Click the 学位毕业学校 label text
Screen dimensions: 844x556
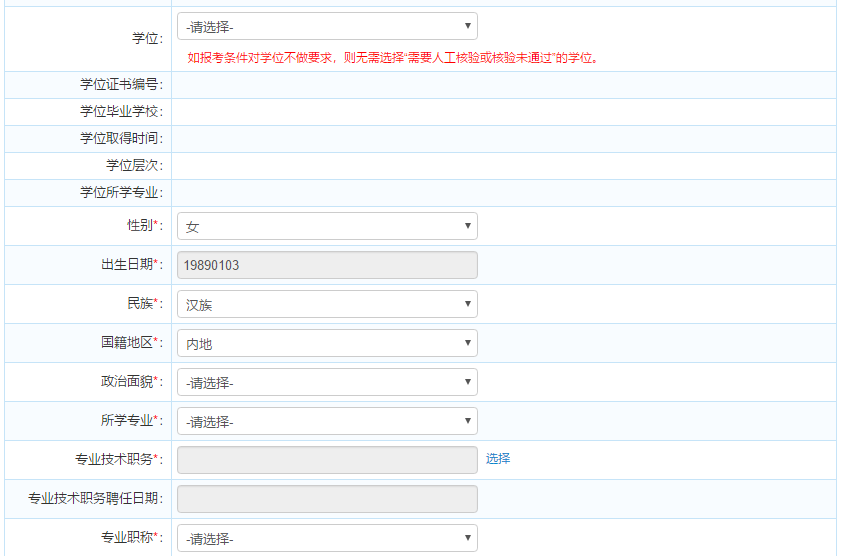pyautogui.click(x=121, y=111)
